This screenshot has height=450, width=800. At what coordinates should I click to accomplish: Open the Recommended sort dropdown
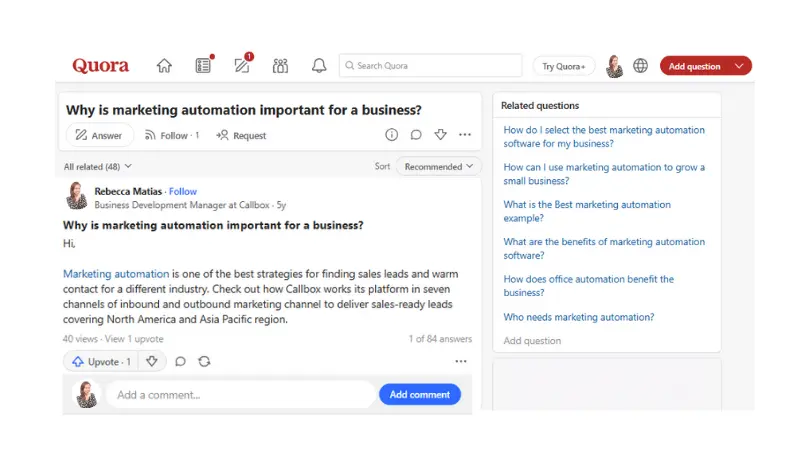tap(438, 167)
